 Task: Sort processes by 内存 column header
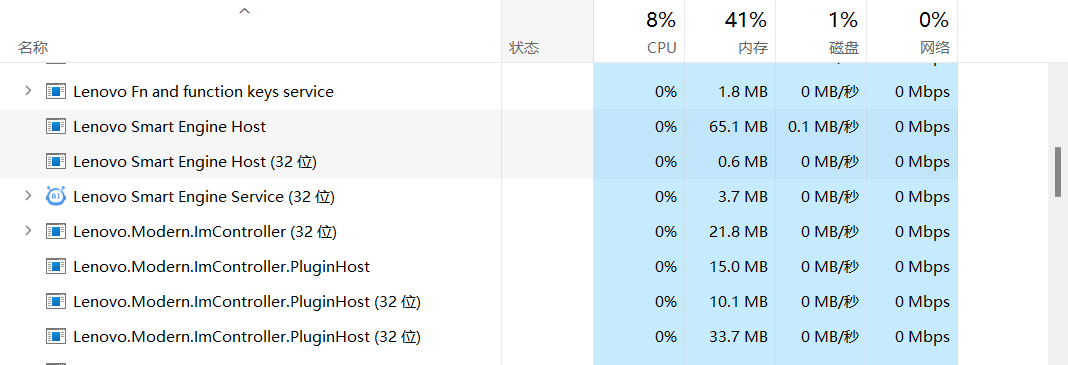(x=730, y=31)
